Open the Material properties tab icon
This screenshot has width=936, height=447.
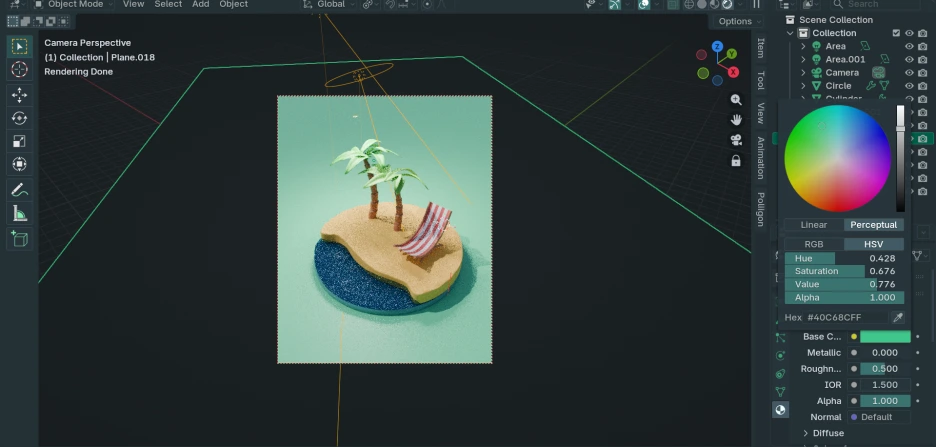tap(780, 409)
